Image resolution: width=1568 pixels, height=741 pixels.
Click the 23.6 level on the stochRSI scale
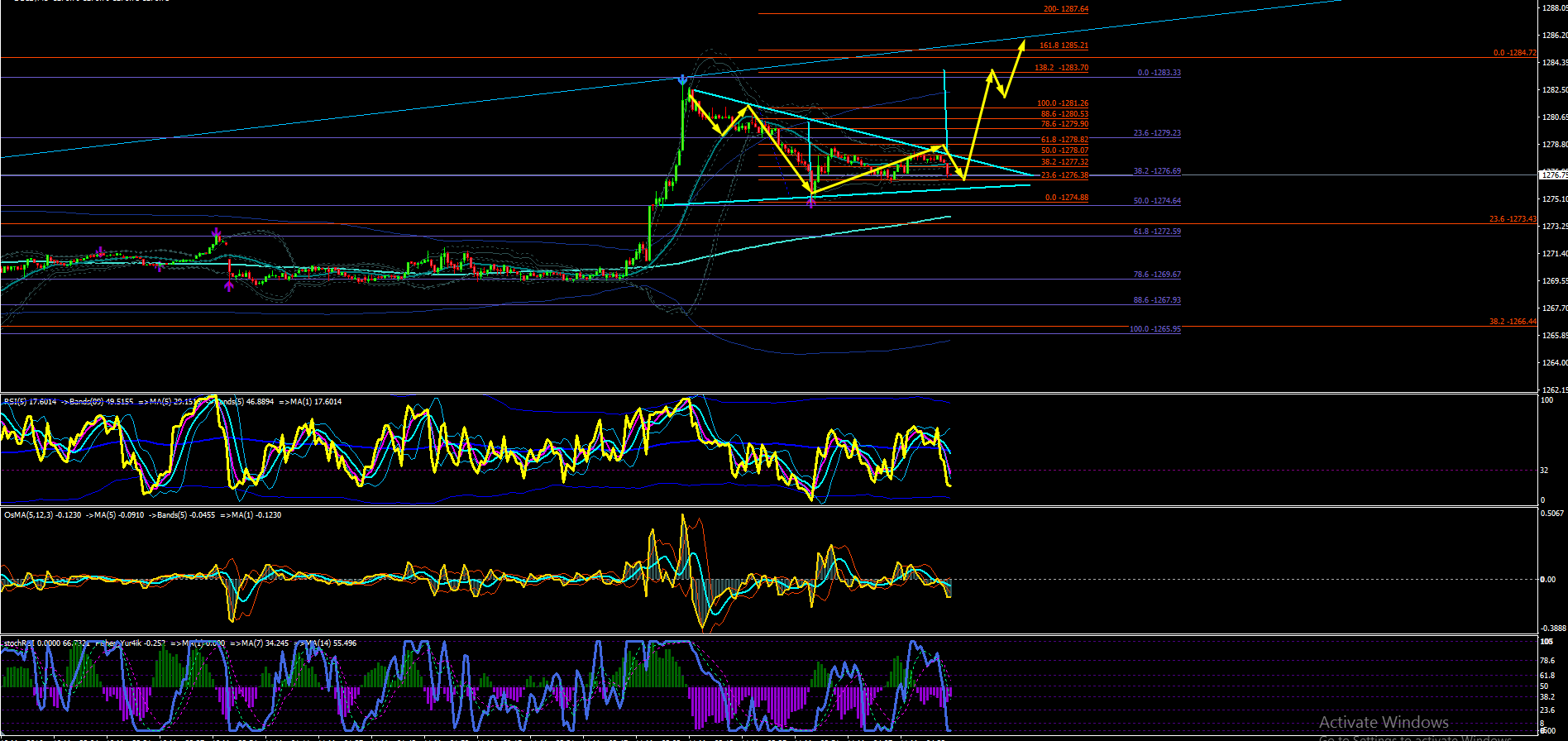1547,710
